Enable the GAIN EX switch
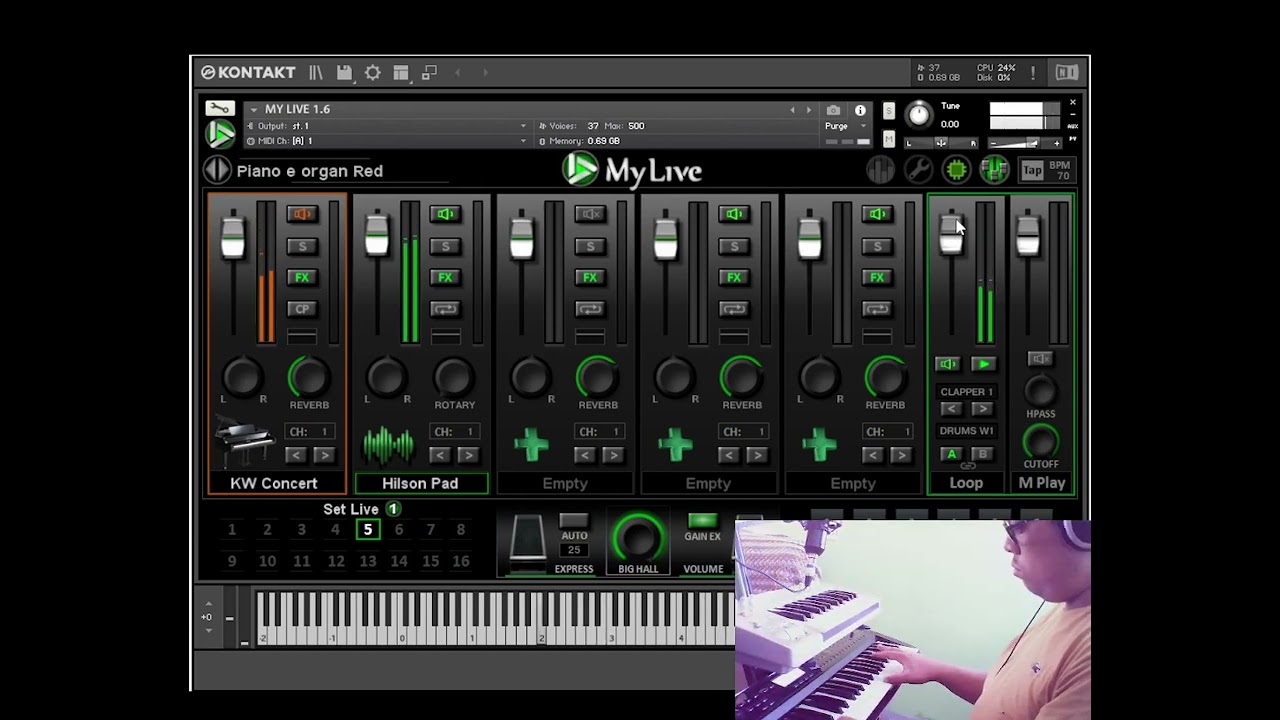 pos(702,520)
